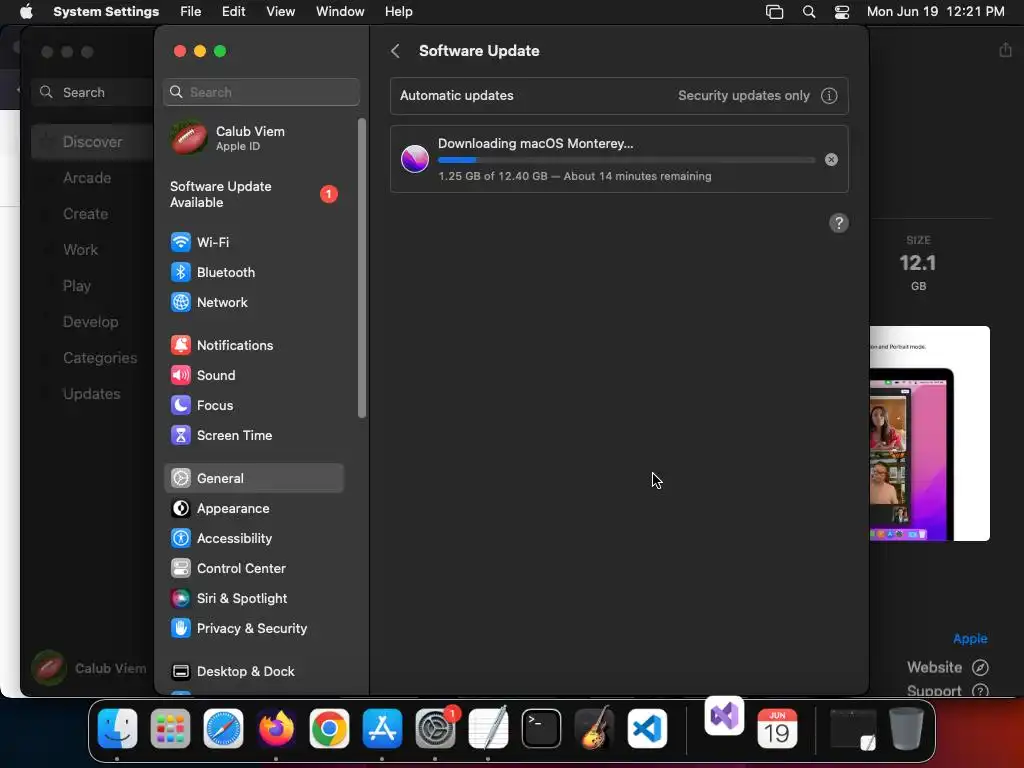The width and height of the screenshot is (1024, 768).
Task: Select Develop in App Store sidebar
Action: [90, 322]
